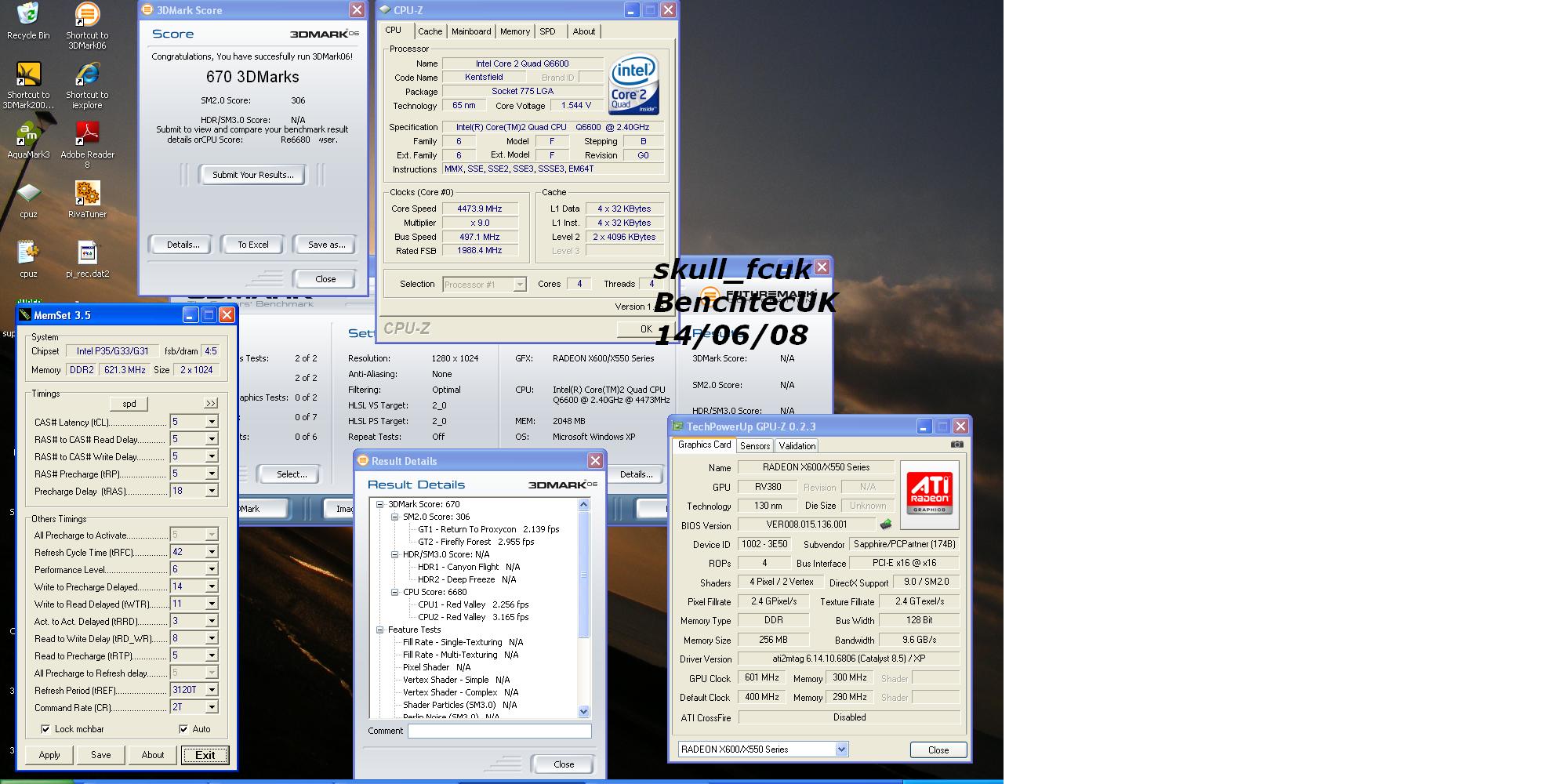Image resolution: width=1568 pixels, height=784 pixels.
Task: Open the Performance Level dropdown
Action: [212, 569]
